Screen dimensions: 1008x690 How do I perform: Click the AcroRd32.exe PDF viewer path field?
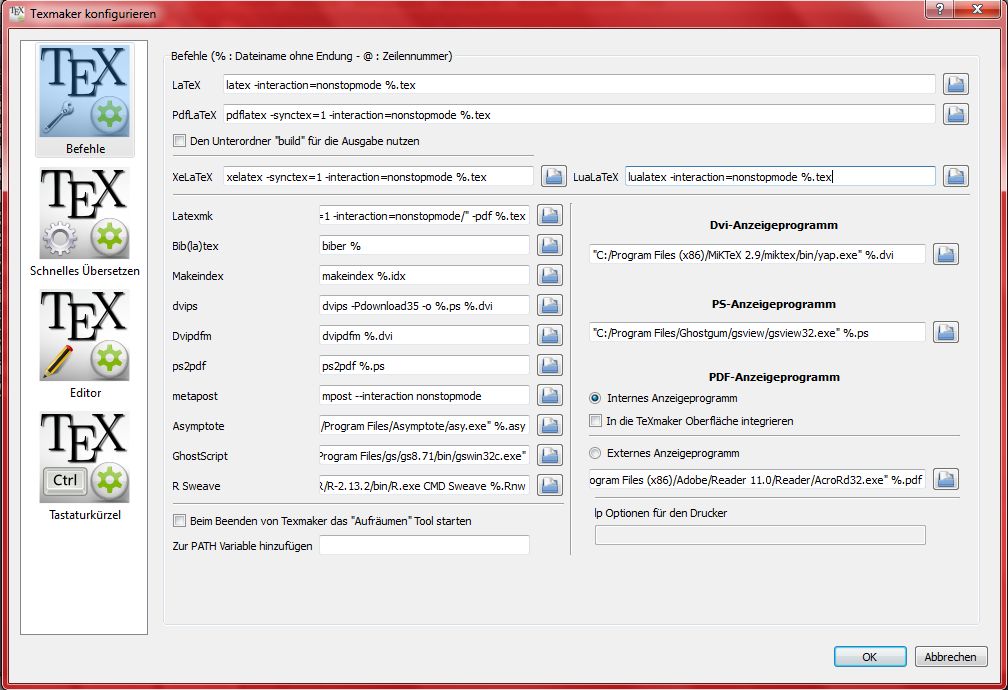[x=757, y=479]
